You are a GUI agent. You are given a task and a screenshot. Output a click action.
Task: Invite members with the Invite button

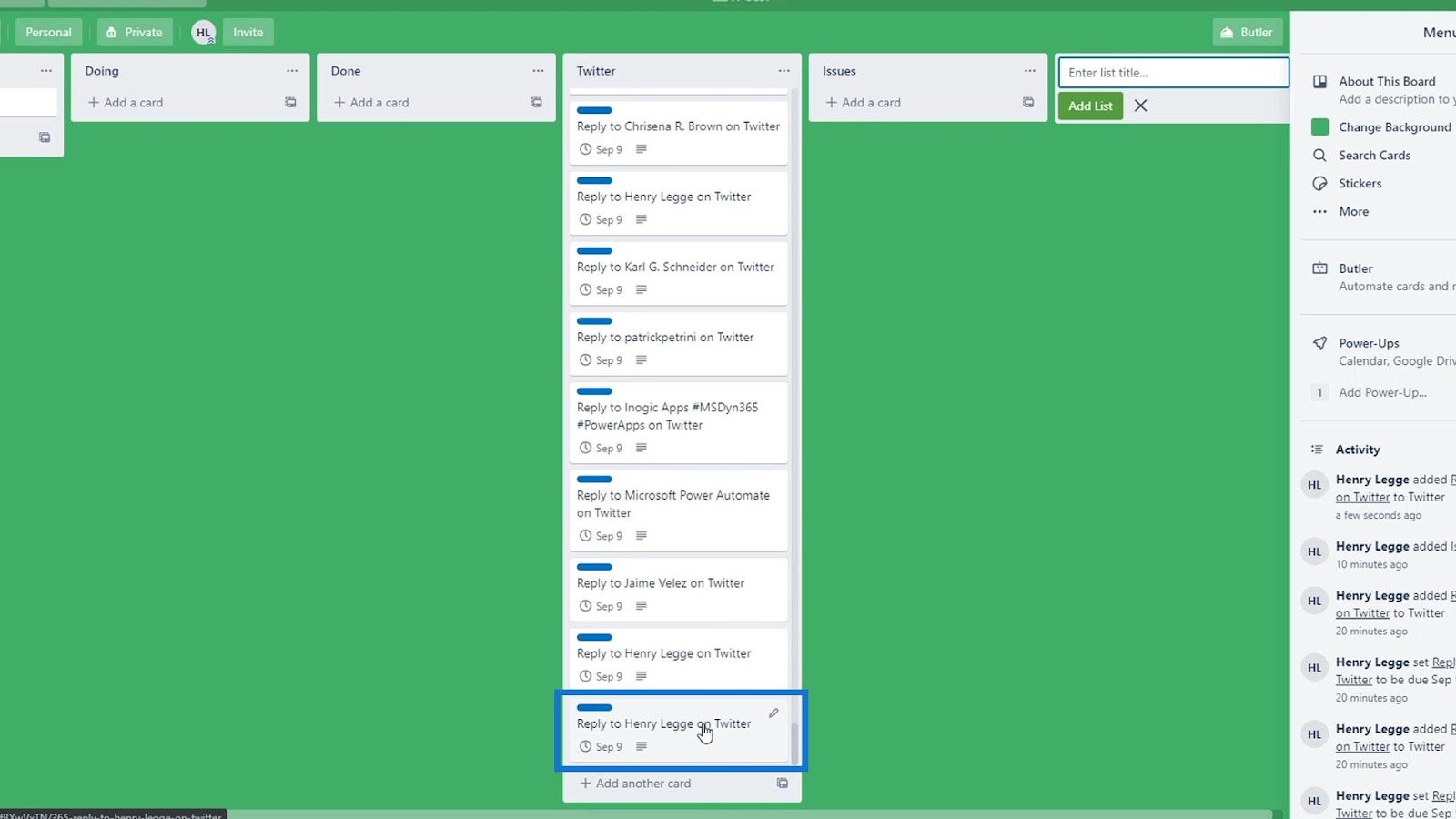pos(248,33)
